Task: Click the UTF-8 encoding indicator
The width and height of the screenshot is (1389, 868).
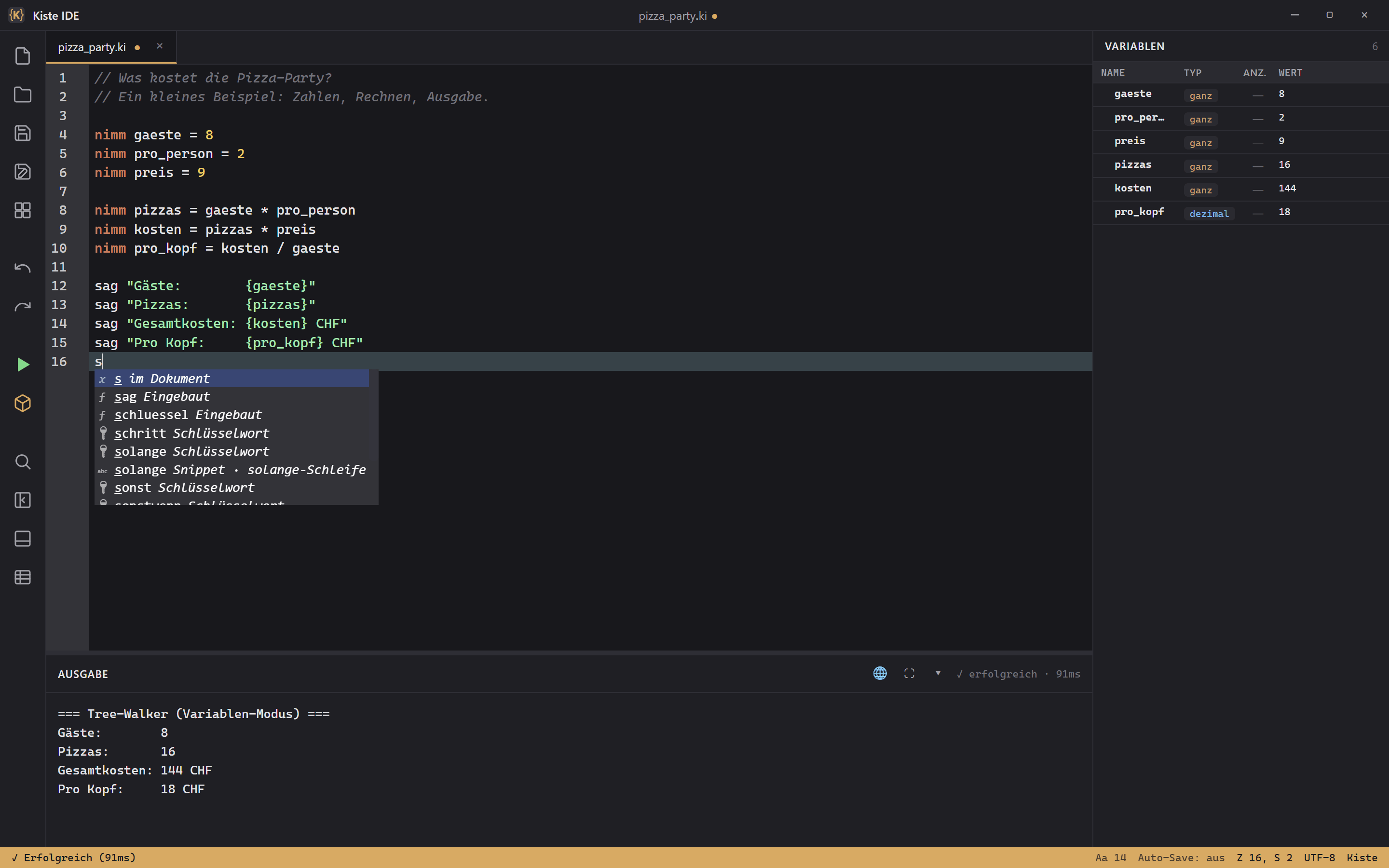Action: coord(1319,858)
